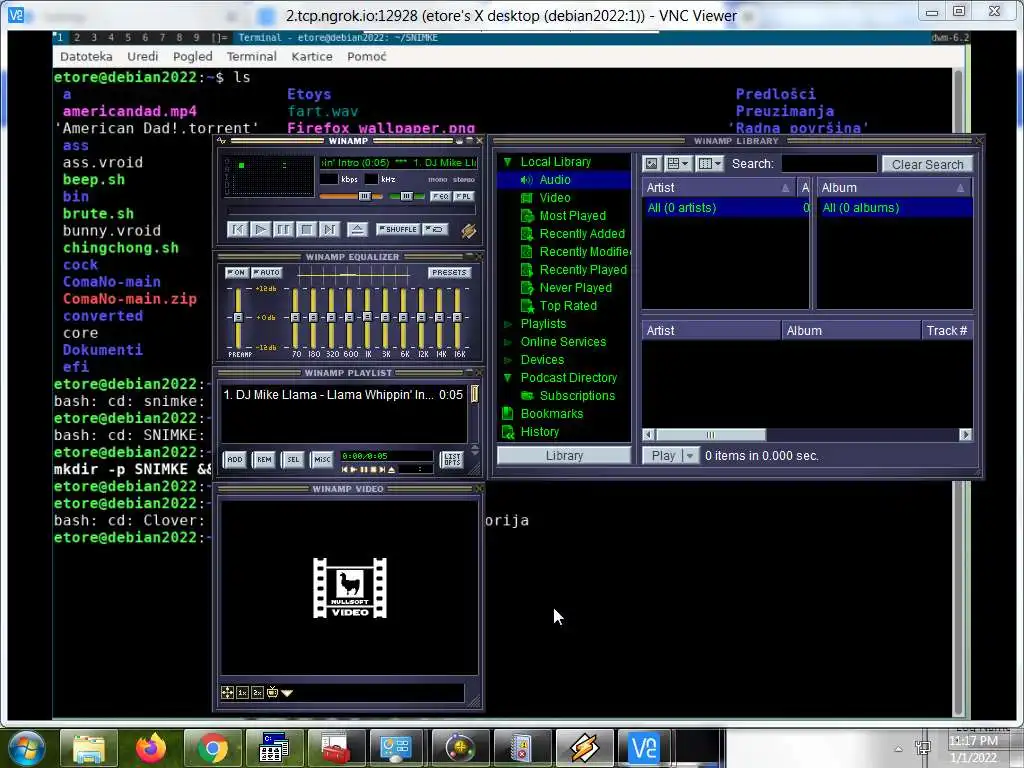Select Subscriptions under Podcast Directory
The image size is (1024, 768).
point(577,396)
